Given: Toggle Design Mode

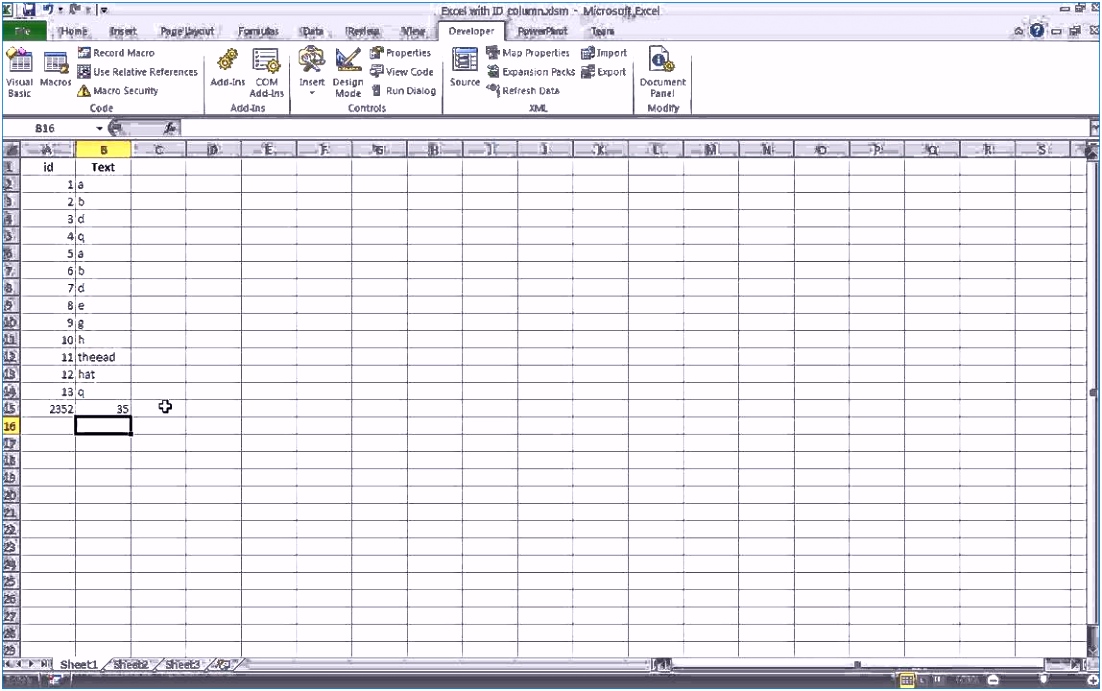Looking at the screenshot, I should [348, 73].
